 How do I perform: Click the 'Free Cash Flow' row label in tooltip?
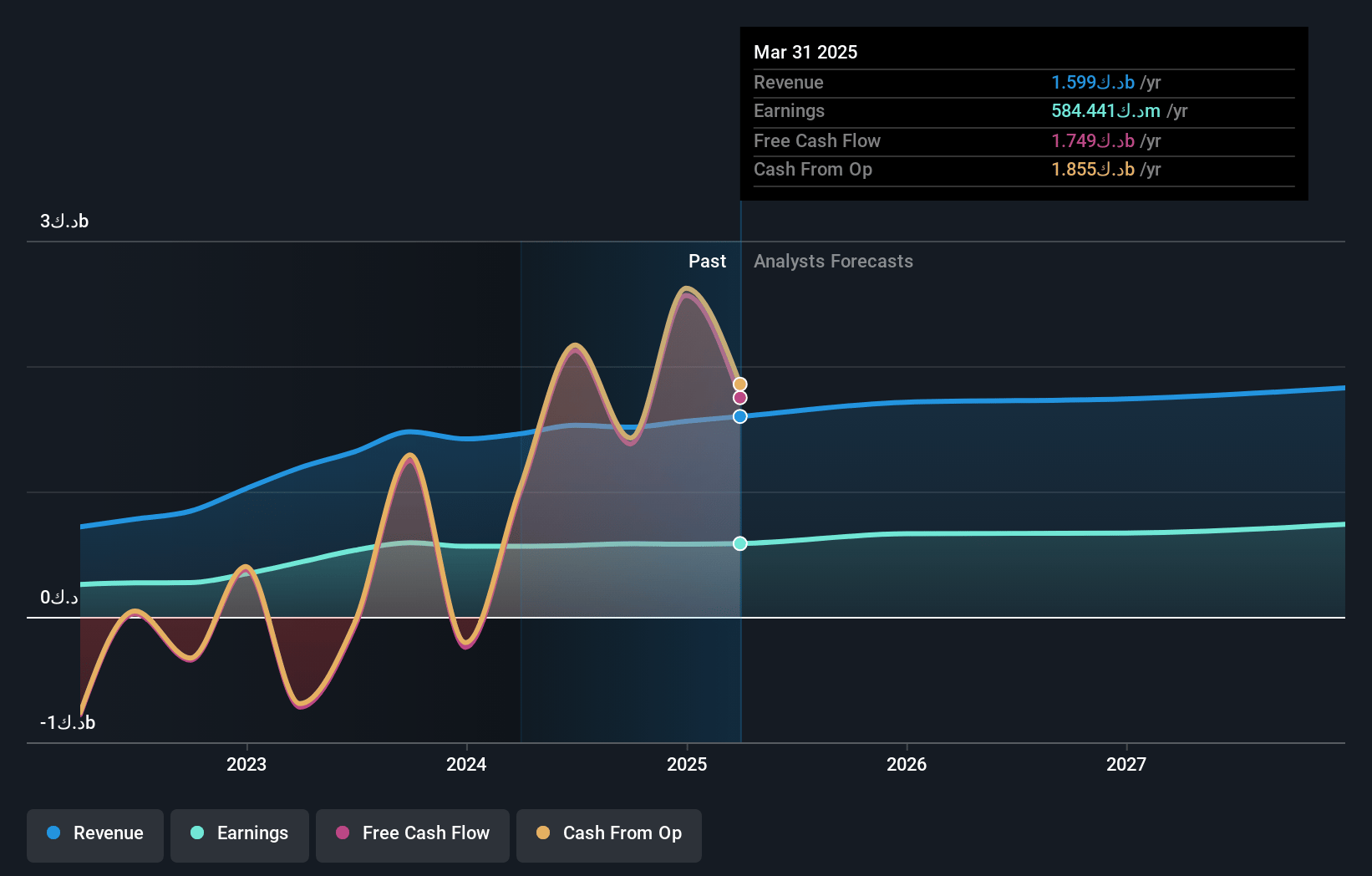click(x=817, y=140)
